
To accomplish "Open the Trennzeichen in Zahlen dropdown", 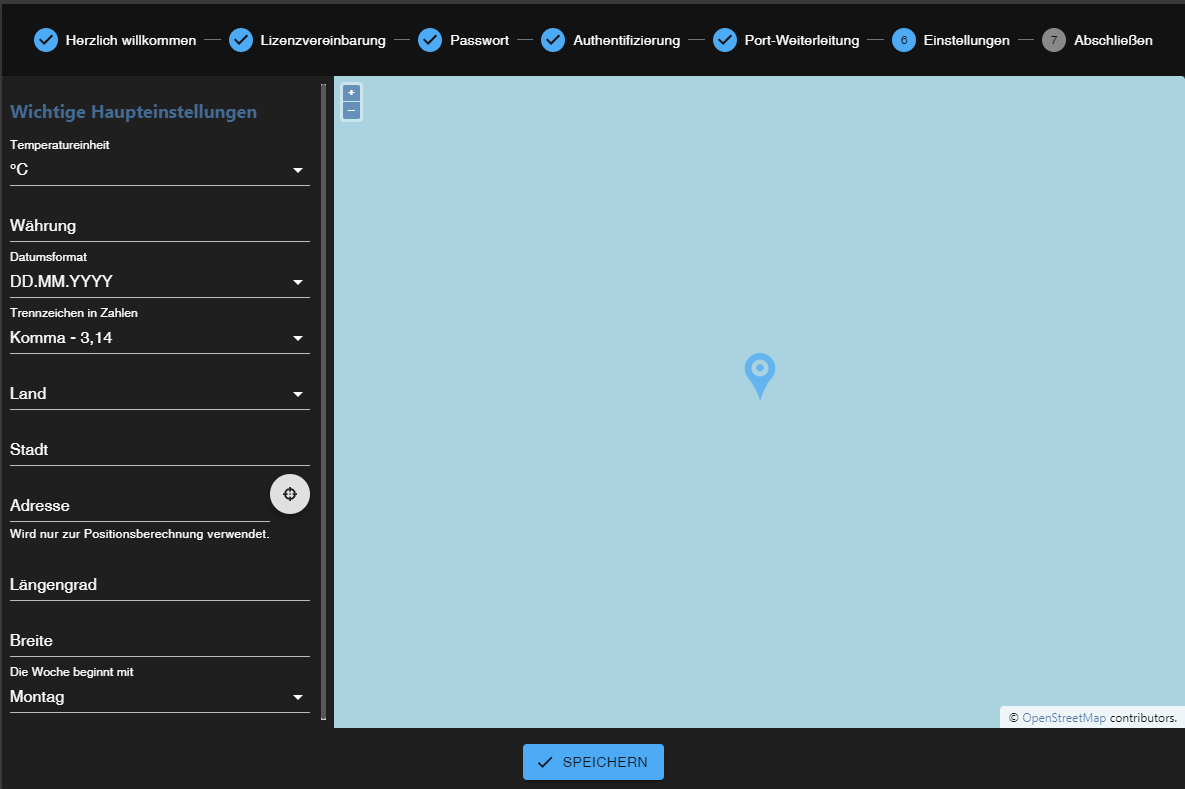I will [x=159, y=338].
